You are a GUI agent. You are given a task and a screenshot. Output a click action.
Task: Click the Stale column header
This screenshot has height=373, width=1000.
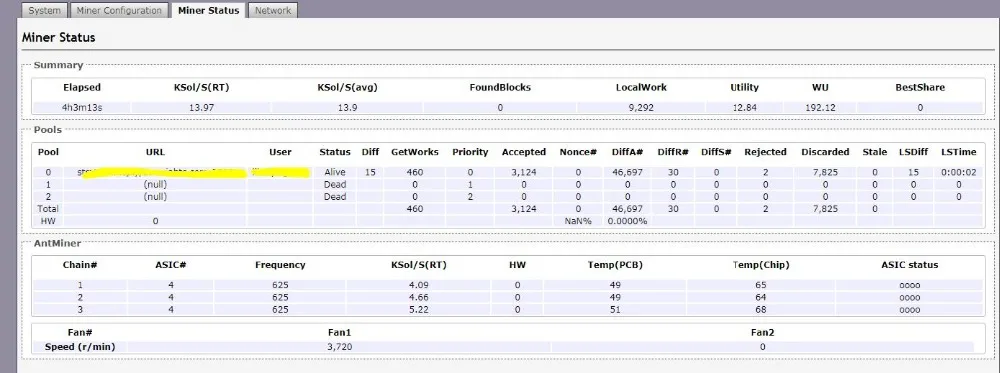click(874, 152)
